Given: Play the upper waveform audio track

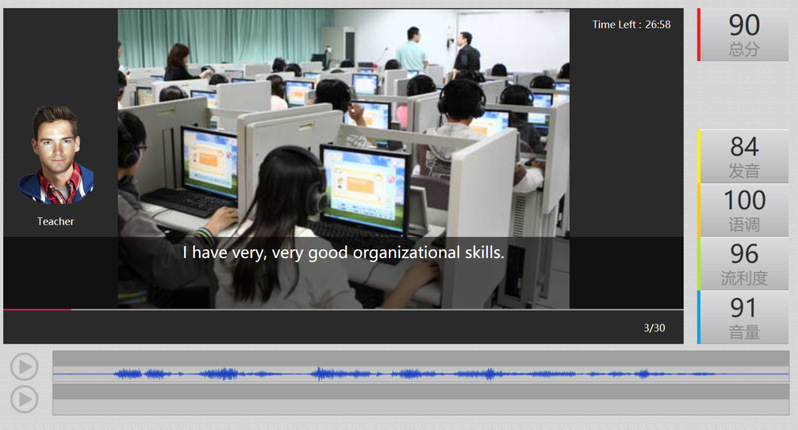Looking at the screenshot, I should click(24, 366).
